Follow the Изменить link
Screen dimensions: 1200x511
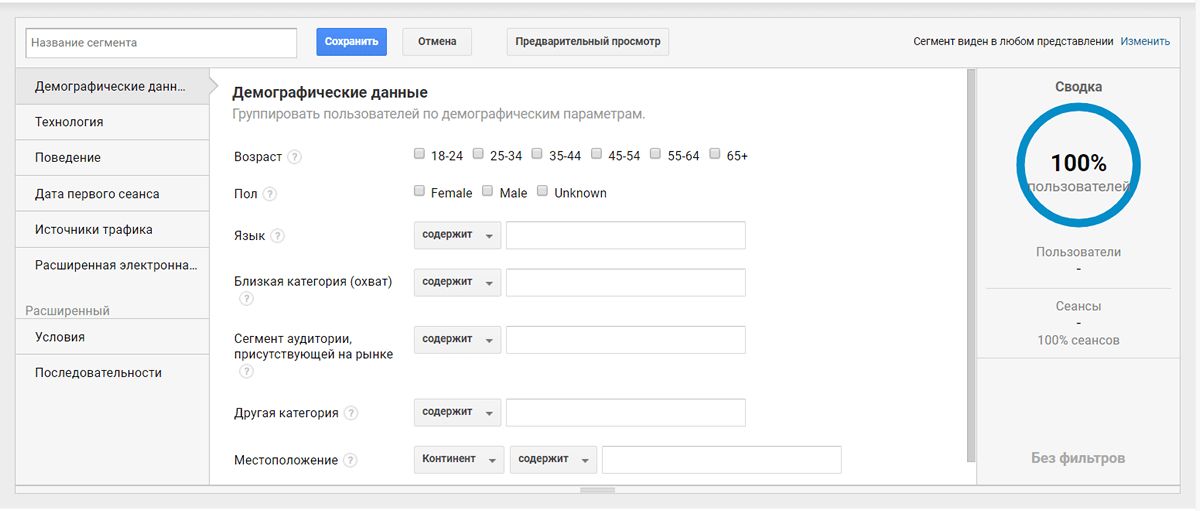1145,42
